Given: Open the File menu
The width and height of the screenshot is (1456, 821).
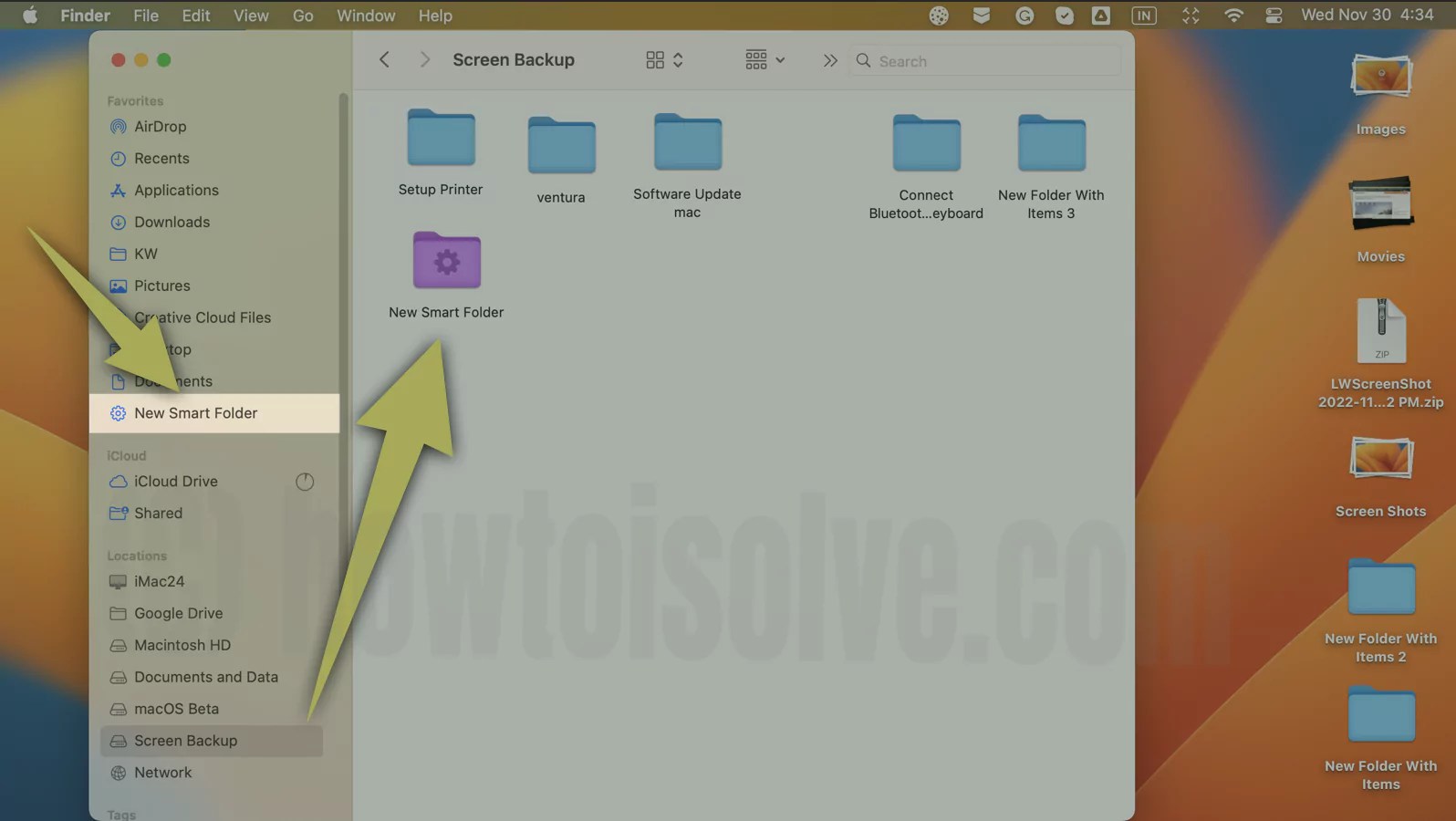Looking at the screenshot, I should (146, 16).
